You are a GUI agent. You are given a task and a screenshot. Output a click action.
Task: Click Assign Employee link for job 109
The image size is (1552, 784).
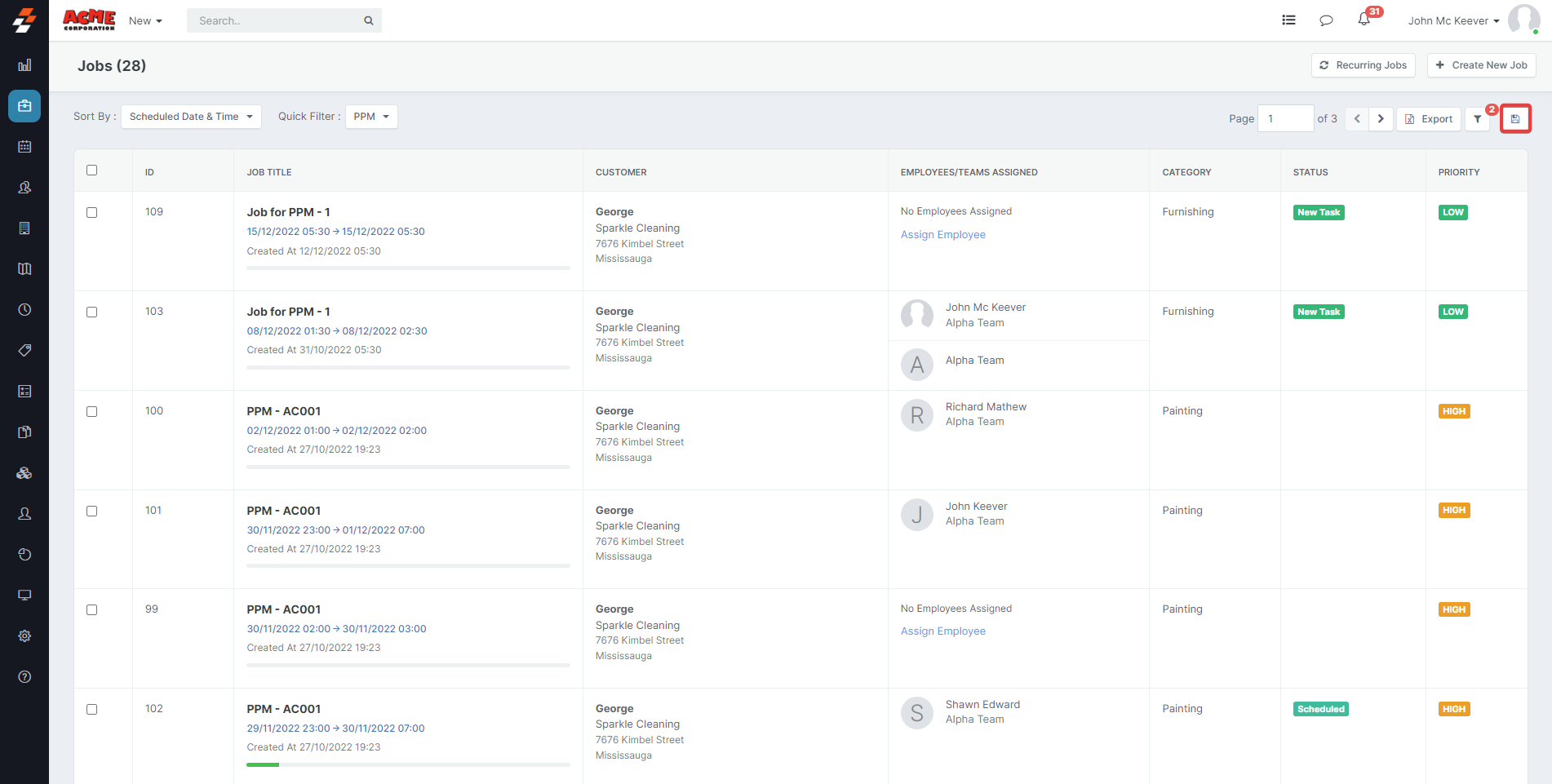click(942, 235)
